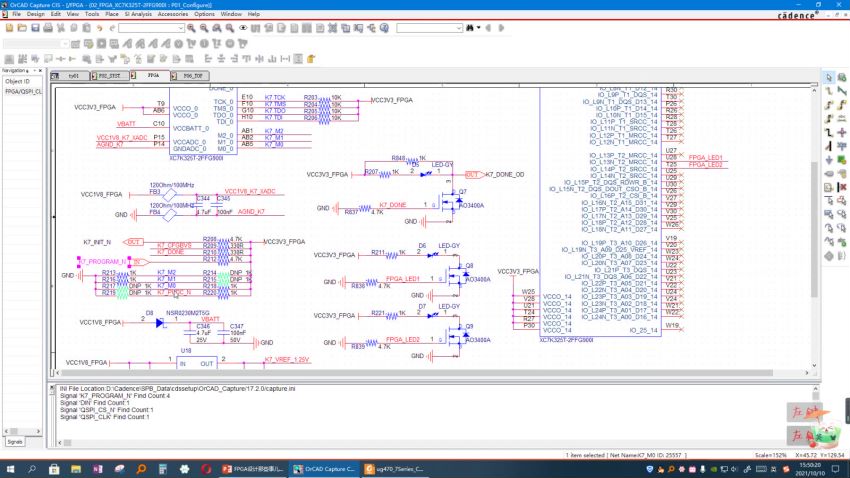Open the Place menu
Screen dimensions: 850x478
[111, 14]
